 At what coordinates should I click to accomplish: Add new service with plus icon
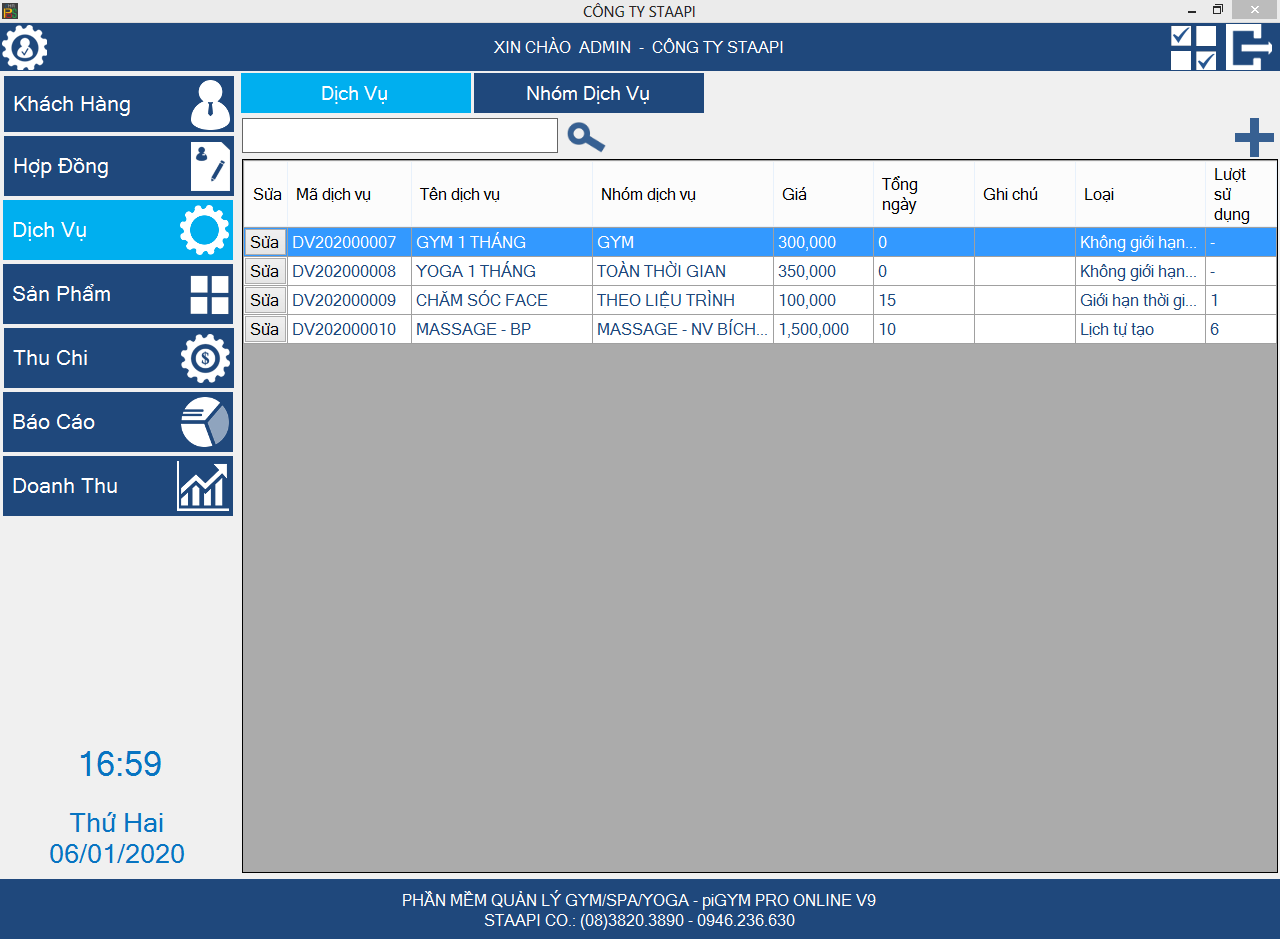(1254, 138)
